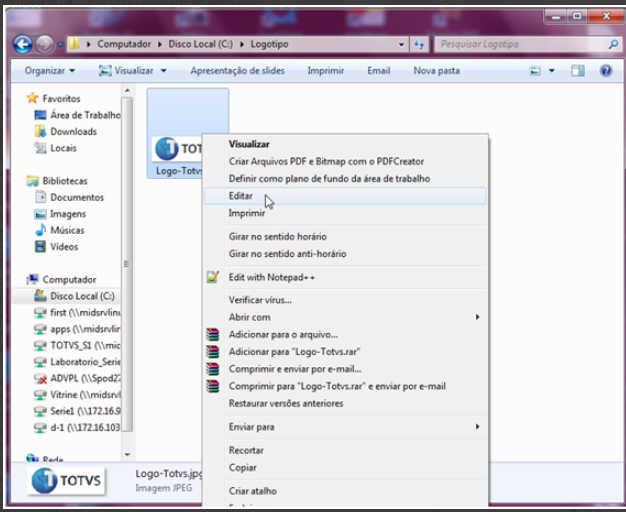
Task: Choose Adicionar para o arquivo...
Action: (x=345, y=334)
